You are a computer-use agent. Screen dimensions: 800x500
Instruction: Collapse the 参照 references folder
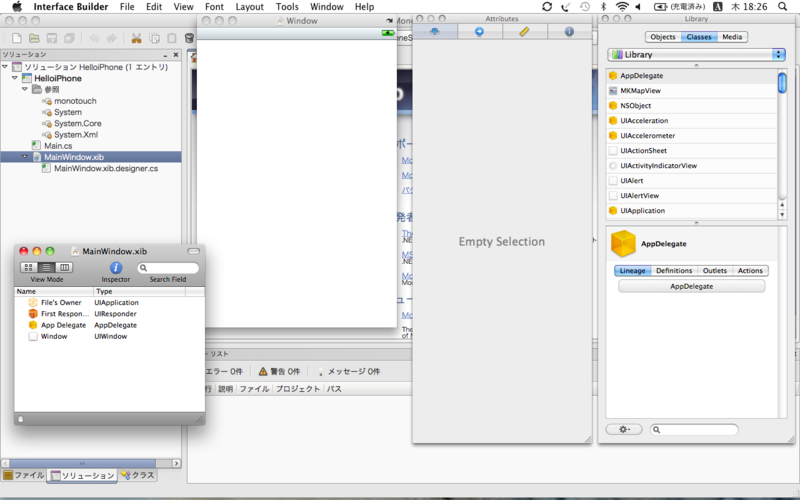(24, 89)
